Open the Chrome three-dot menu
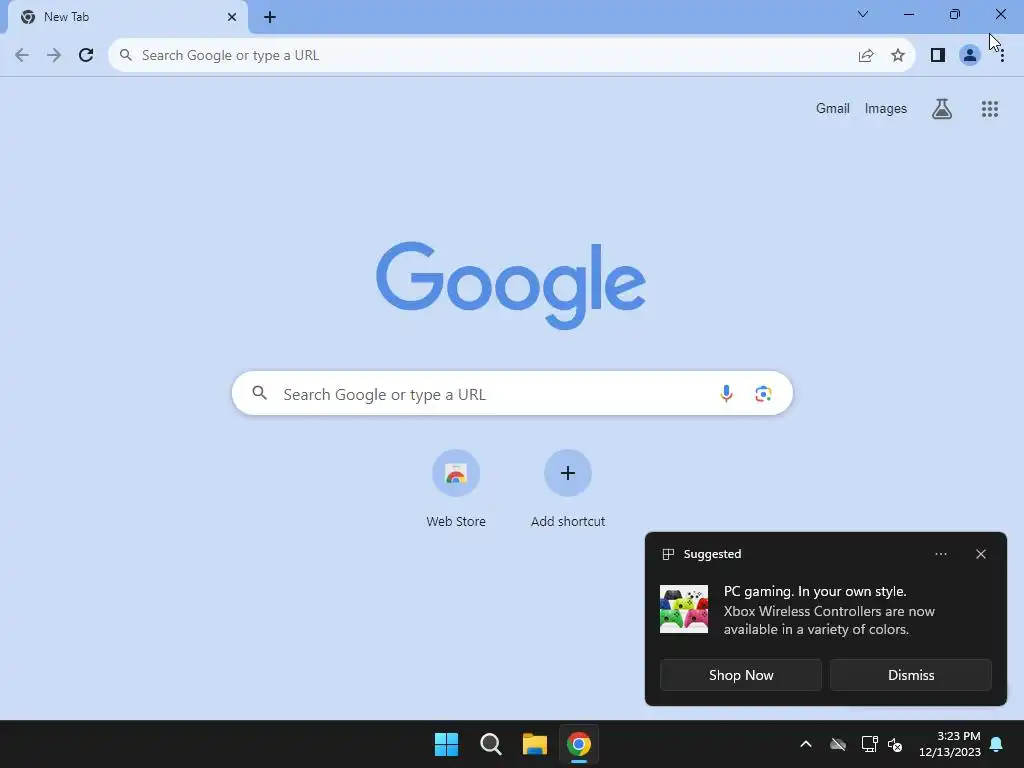1024x768 pixels. 1002,56
